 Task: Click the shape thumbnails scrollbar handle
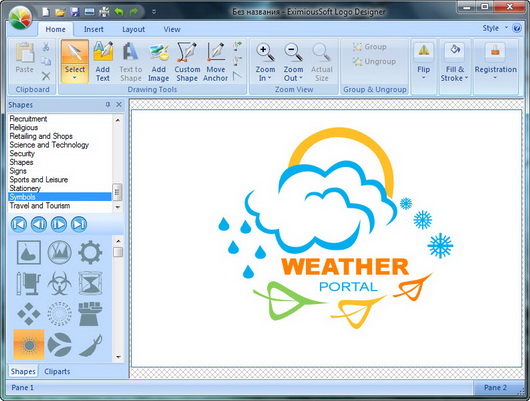pos(118,252)
